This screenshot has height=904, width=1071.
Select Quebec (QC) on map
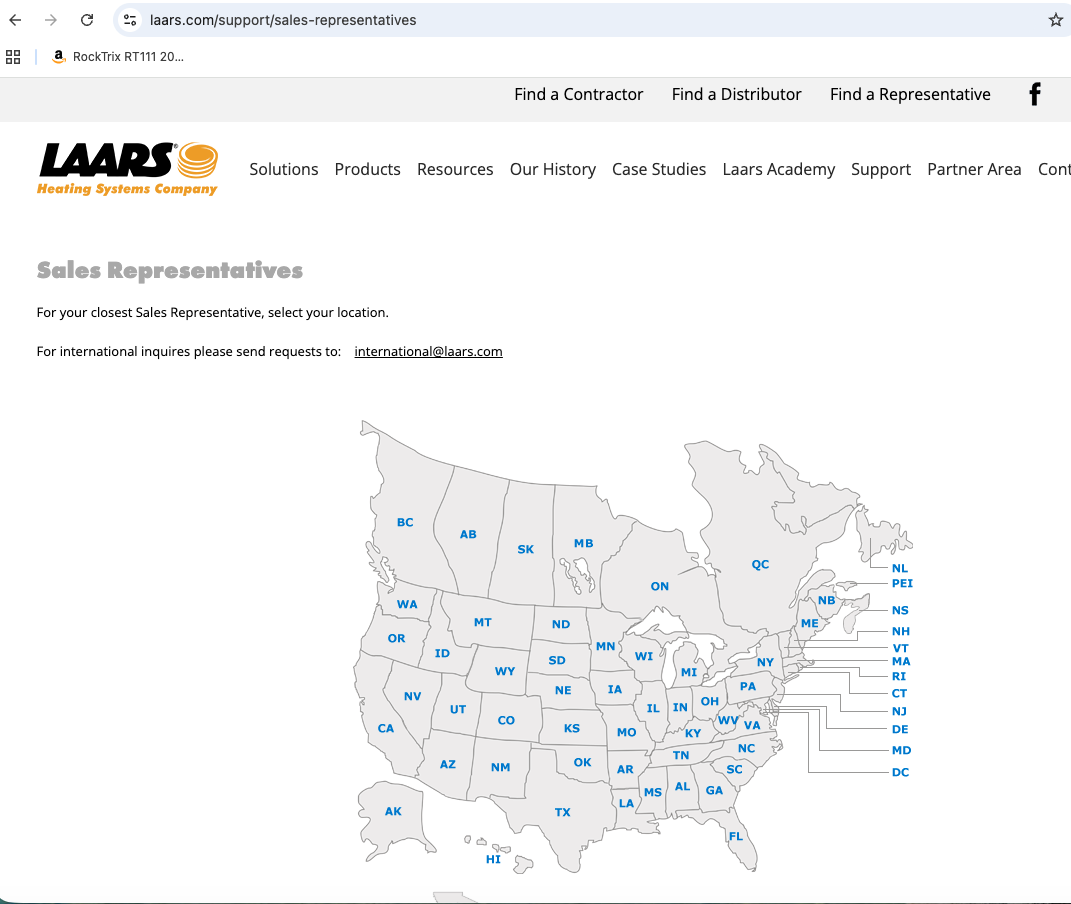(760, 565)
